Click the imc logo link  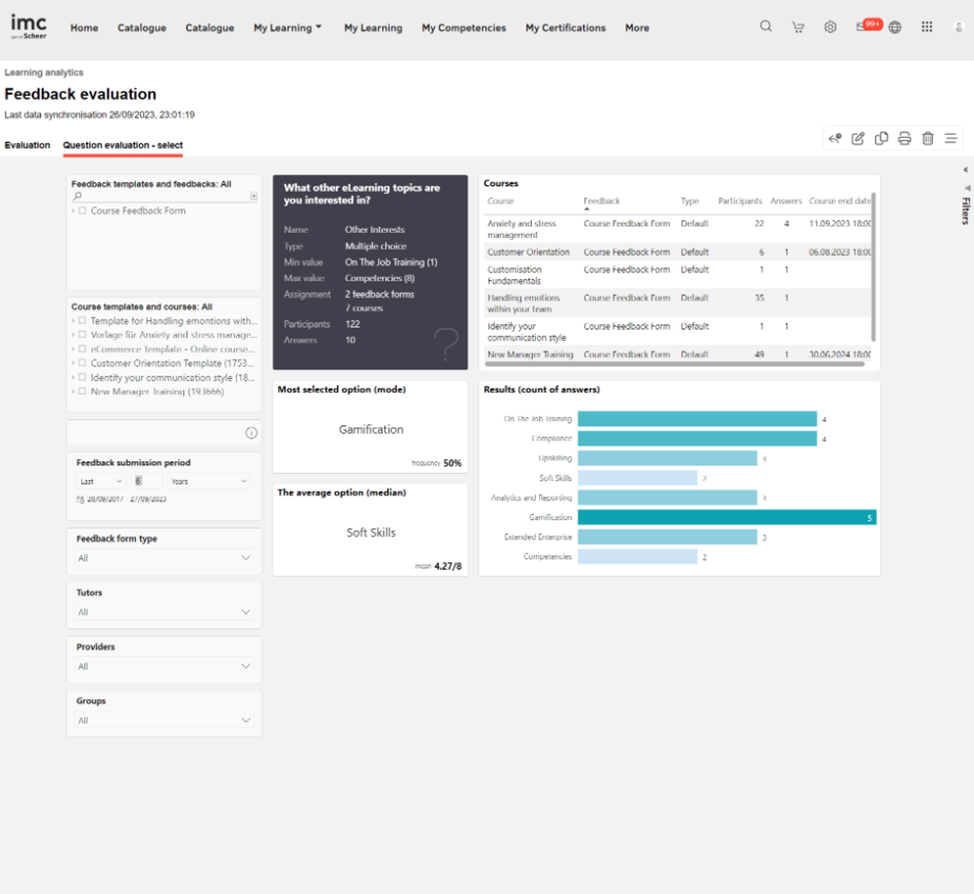pos(29,26)
